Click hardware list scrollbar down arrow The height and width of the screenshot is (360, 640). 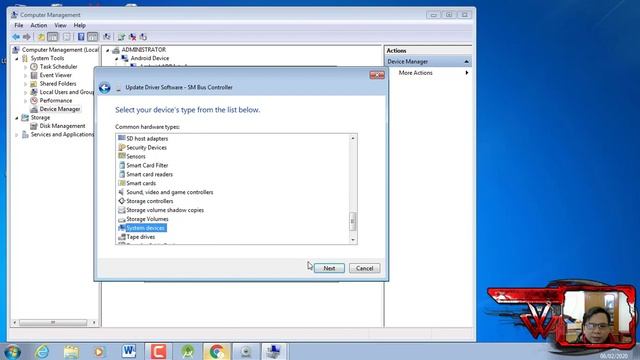353,240
